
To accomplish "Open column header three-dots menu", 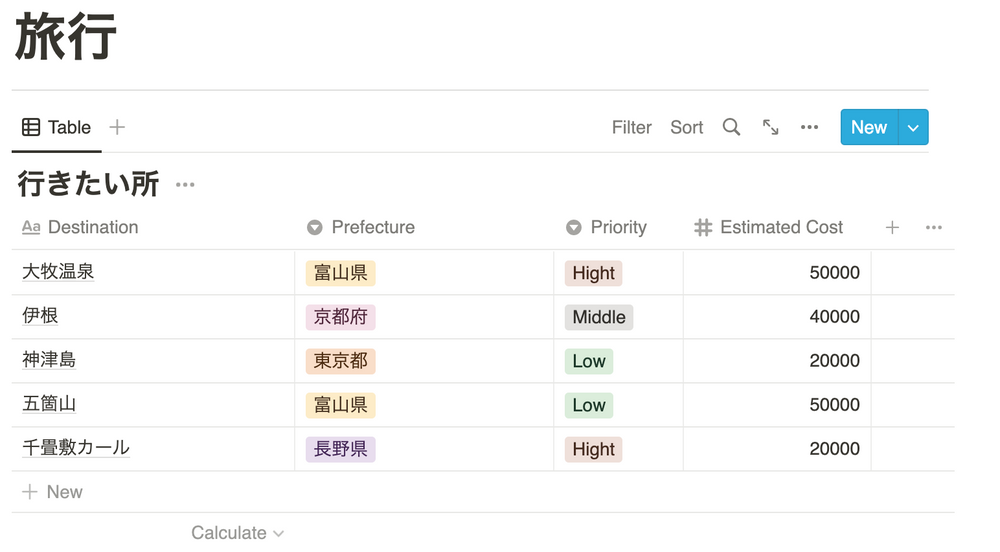I will 933,228.
